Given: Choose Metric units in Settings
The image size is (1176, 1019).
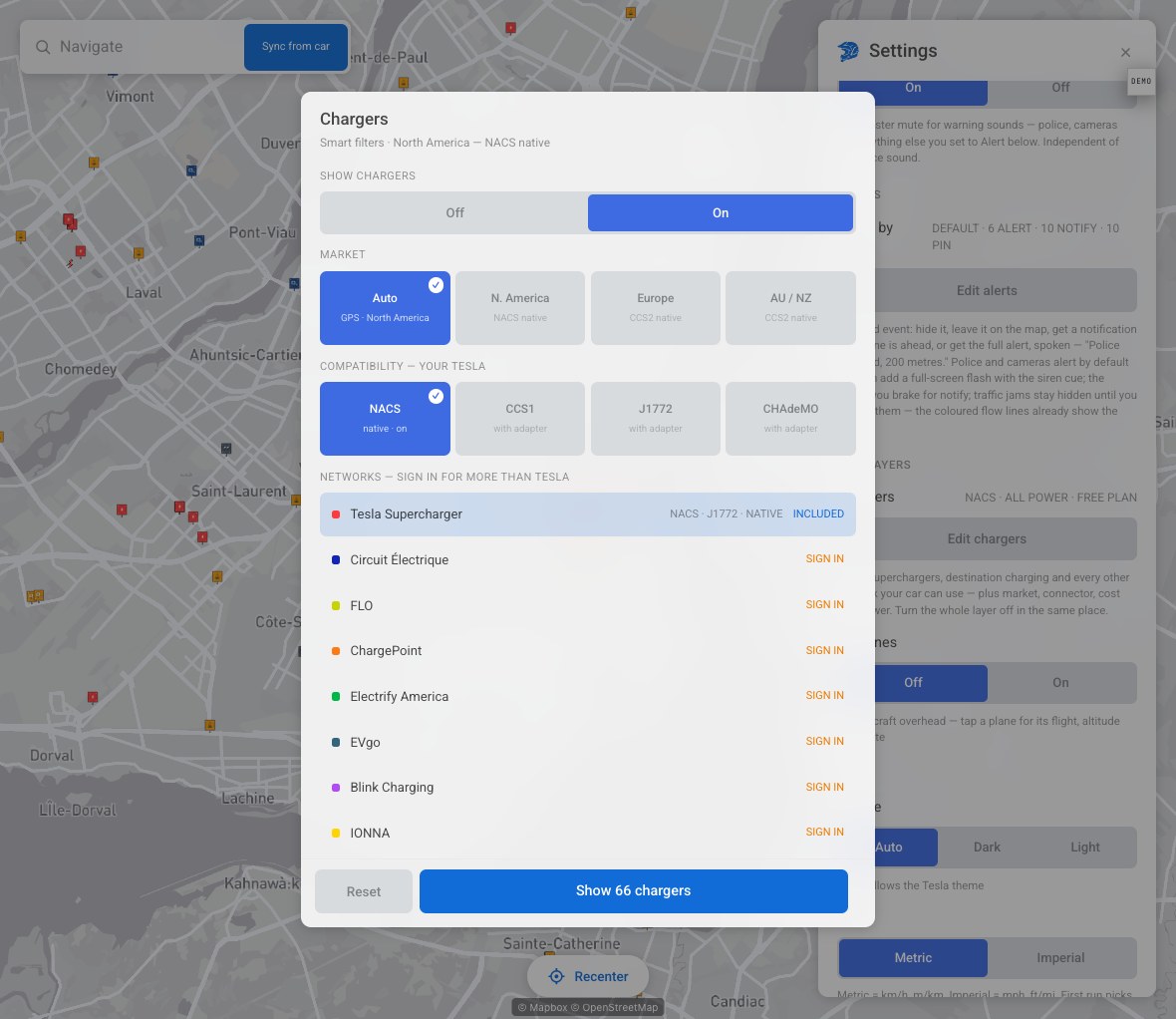Looking at the screenshot, I should (913, 958).
